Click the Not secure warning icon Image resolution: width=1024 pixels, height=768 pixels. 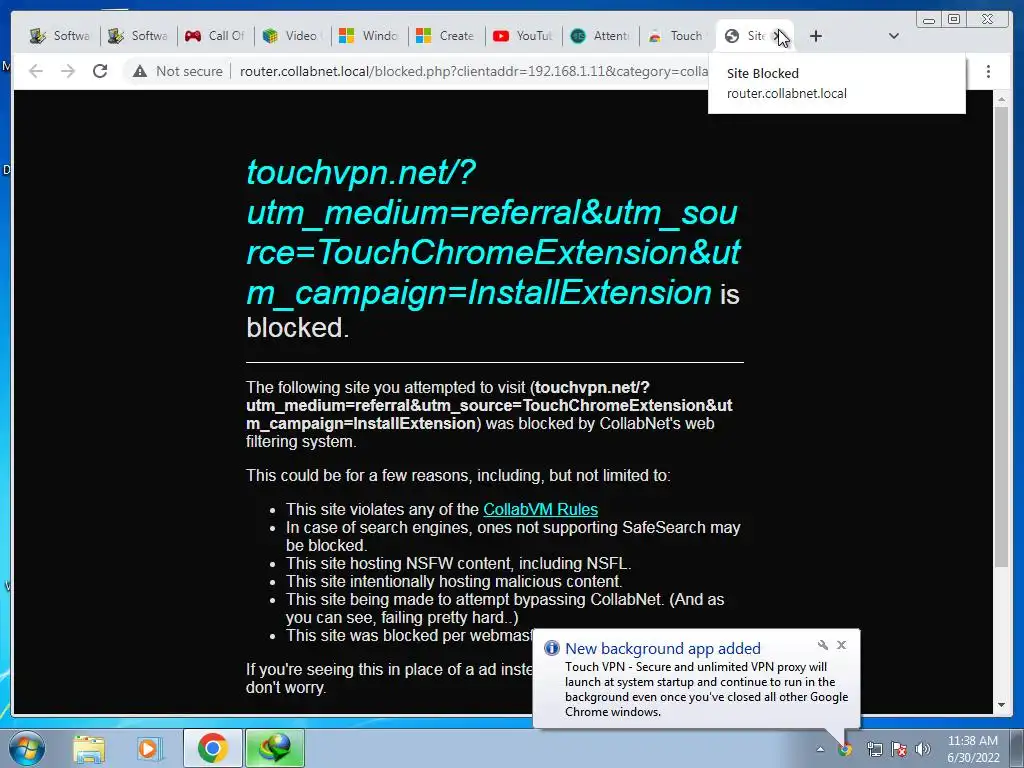[x=140, y=71]
